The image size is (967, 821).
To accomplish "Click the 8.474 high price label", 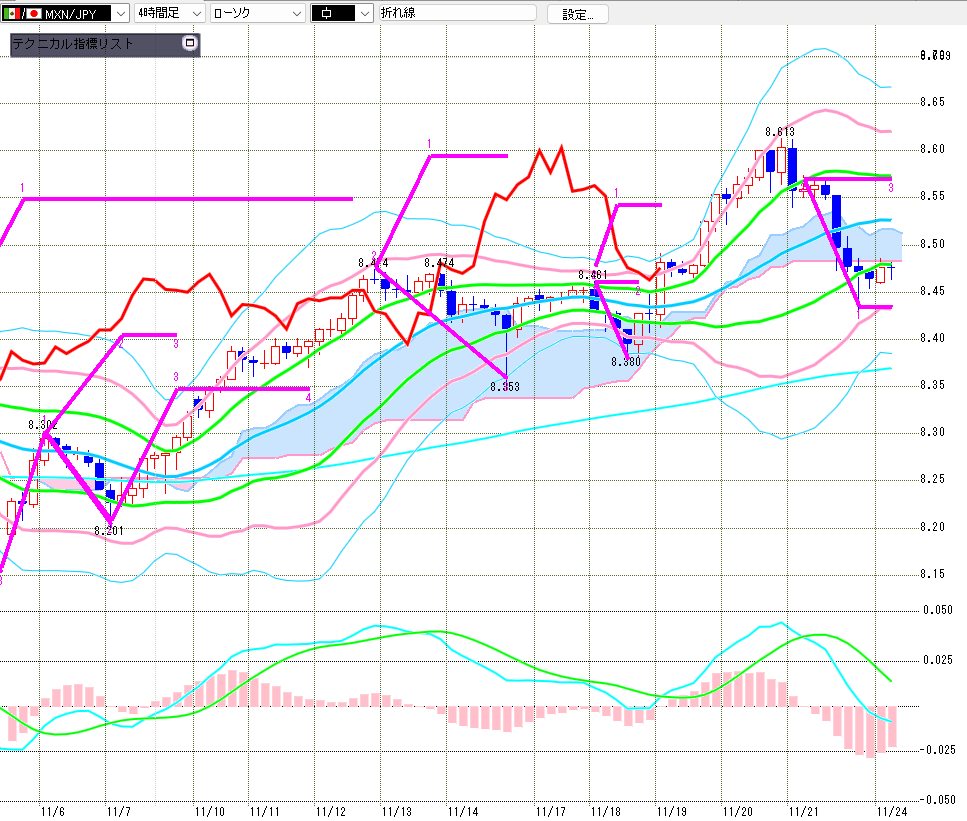I will (439, 263).
